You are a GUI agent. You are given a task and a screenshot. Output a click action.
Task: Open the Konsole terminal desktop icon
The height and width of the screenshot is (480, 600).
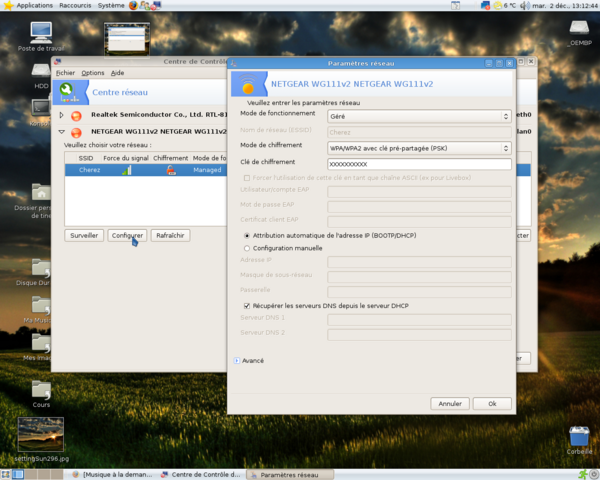(41, 108)
